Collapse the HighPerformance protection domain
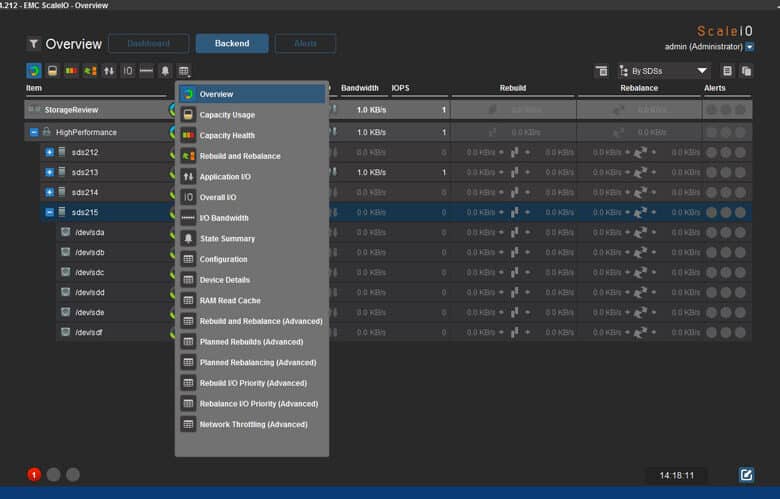Screen dimensions: 780x499 point(34,132)
